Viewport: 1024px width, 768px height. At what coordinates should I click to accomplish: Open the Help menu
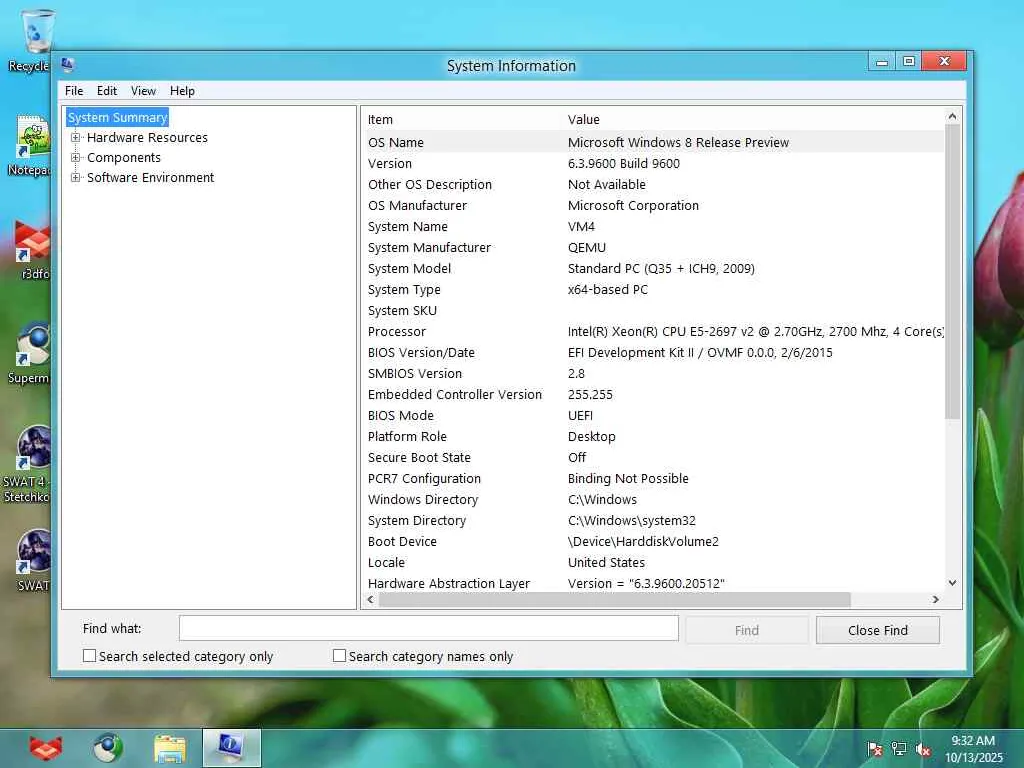click(x=182, y=91)
